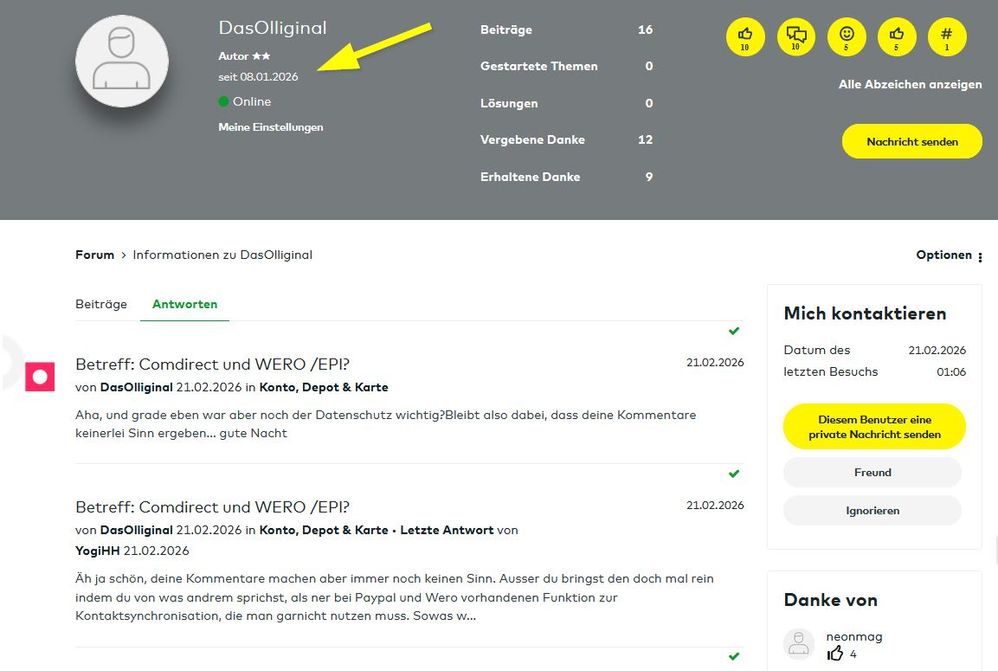This screenshot has height=671, width=998.
Task: Open the first thumbs-up badge with 10
Action: (x=745, y=37)
